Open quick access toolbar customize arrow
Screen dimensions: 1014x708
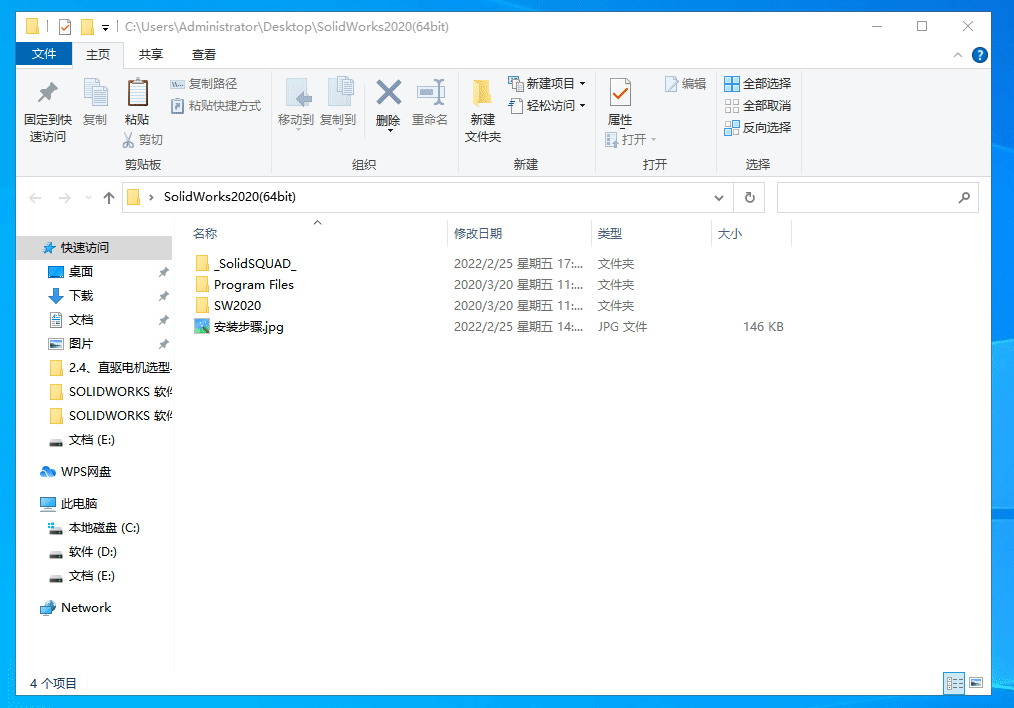click(x=105, y=27)
